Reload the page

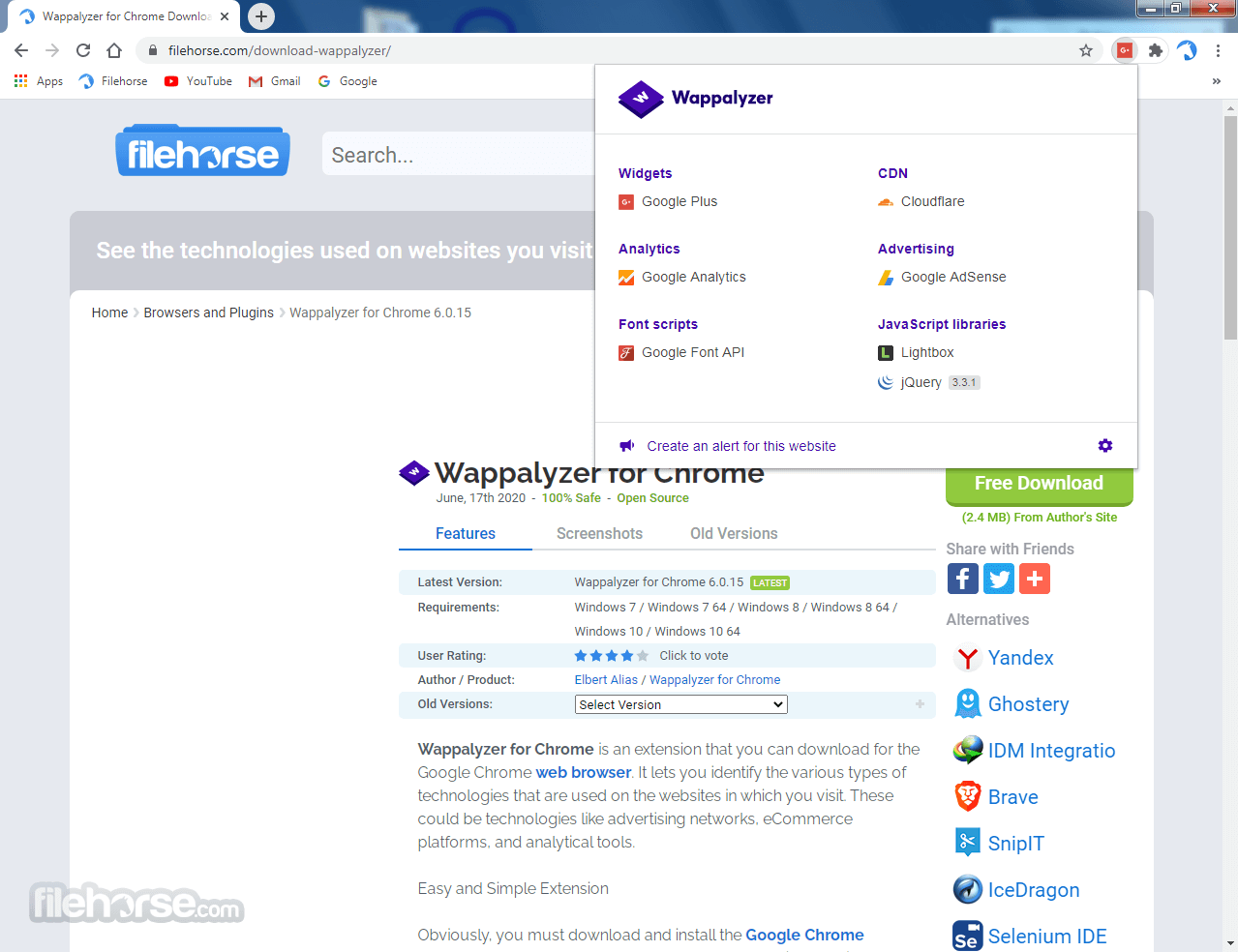(83, 50)
